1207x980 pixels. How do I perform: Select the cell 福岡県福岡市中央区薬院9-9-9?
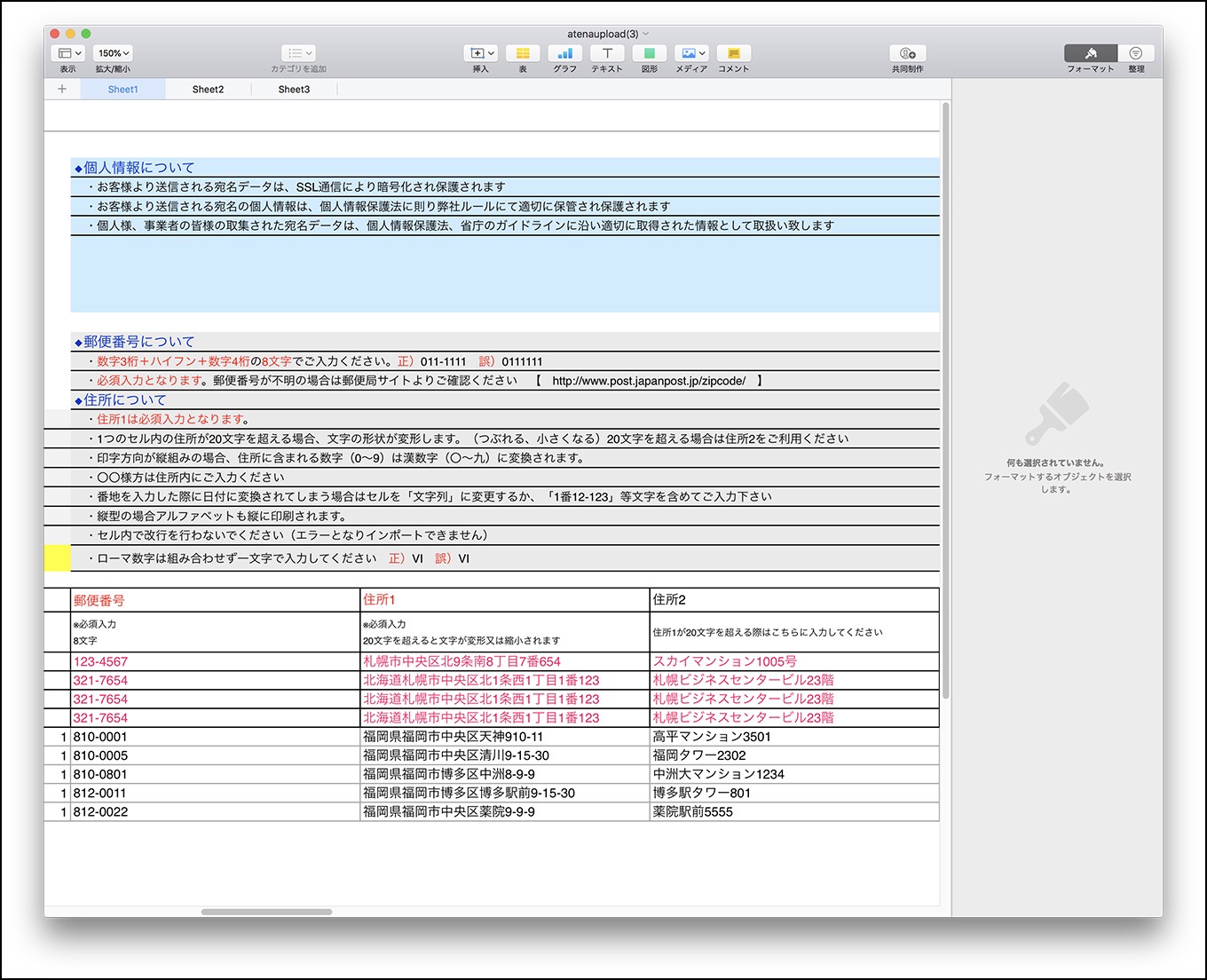(505, 811)
